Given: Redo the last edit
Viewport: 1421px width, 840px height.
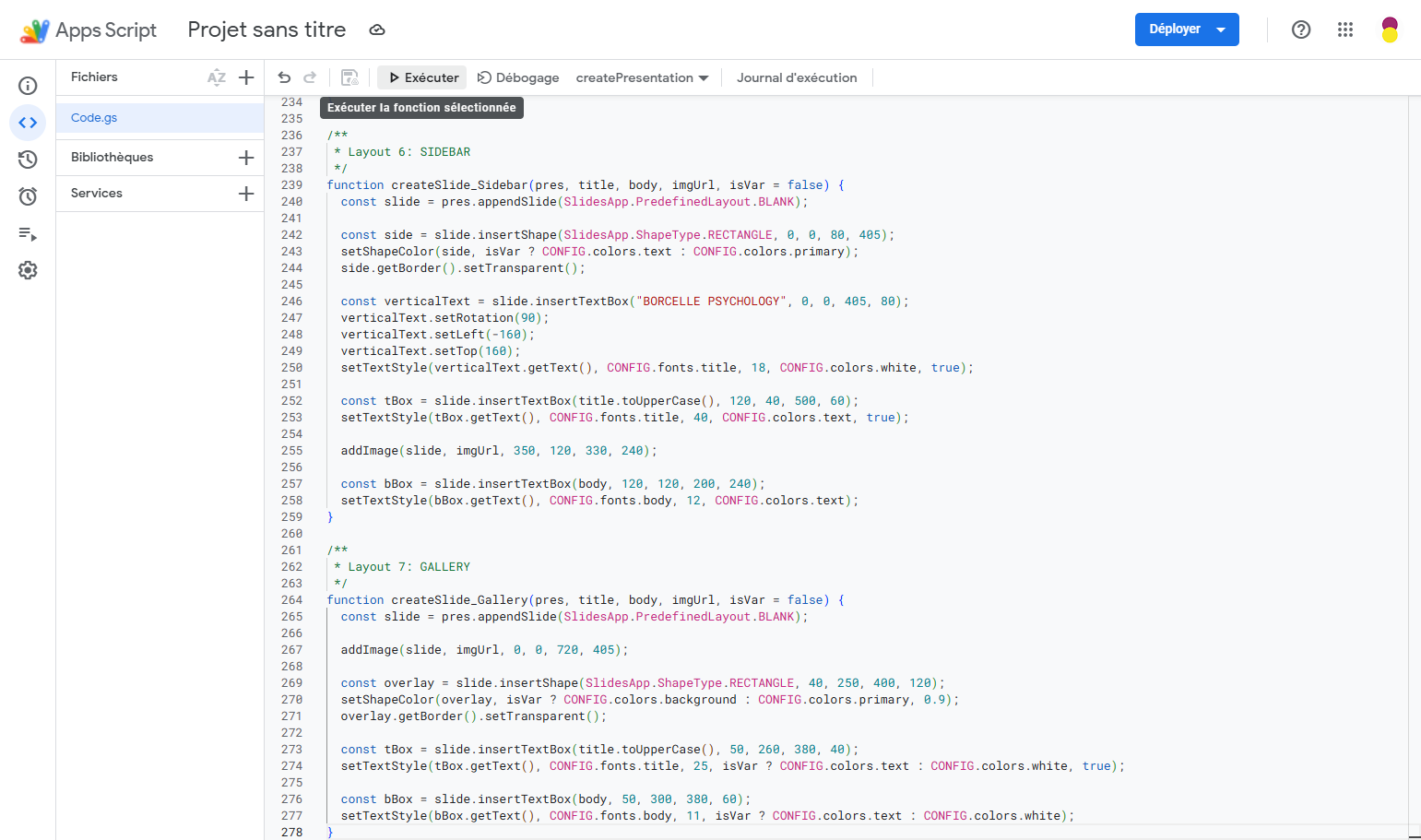Looking at the screenshot, I should click(x=310, y=77).
